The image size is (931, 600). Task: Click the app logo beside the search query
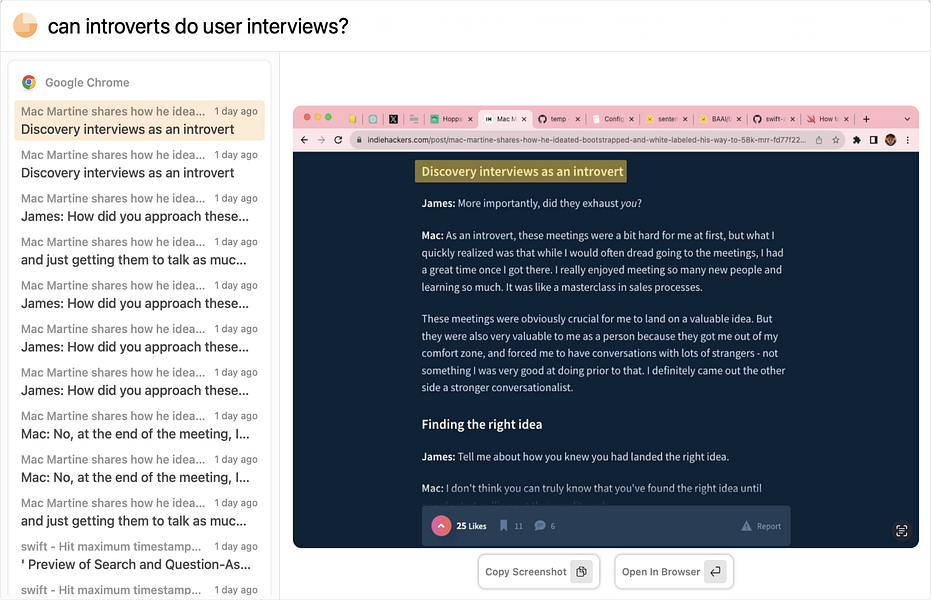click(25, 25)
